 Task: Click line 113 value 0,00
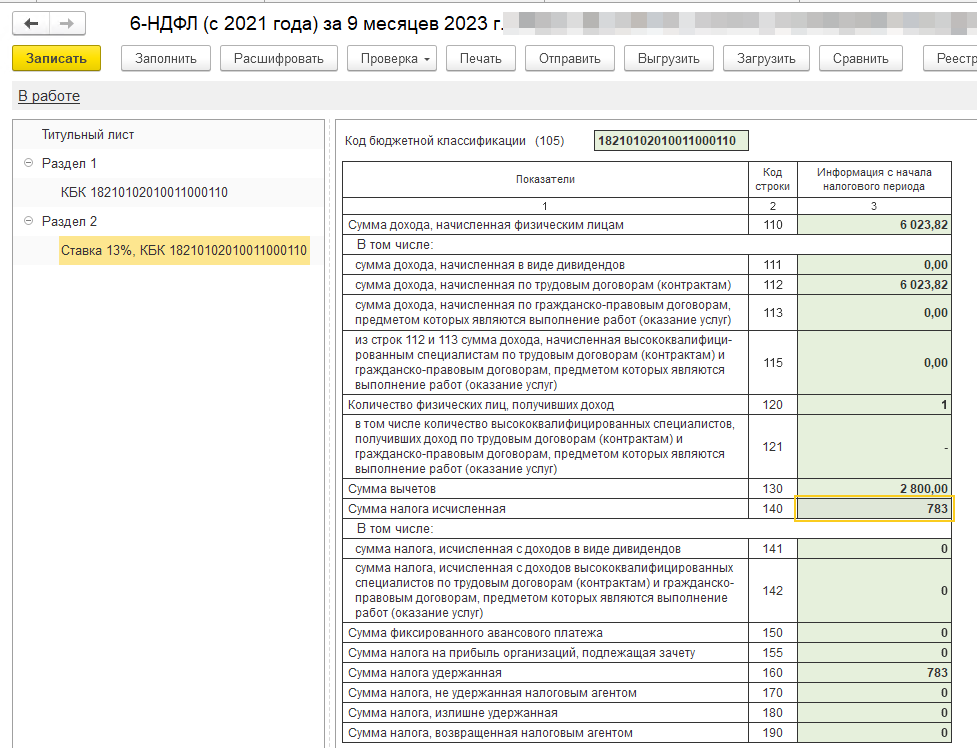(874, 313)
